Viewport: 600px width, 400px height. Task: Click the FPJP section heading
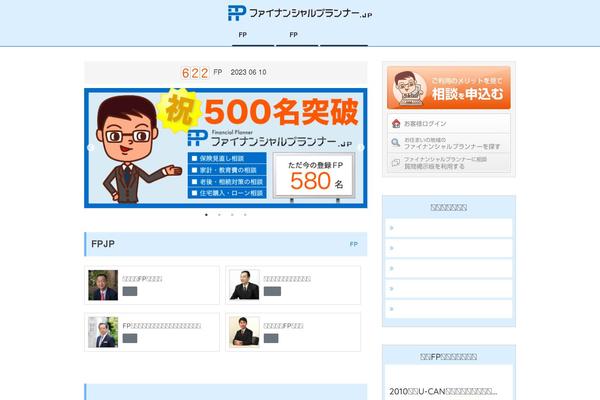(x=103, y=244)
